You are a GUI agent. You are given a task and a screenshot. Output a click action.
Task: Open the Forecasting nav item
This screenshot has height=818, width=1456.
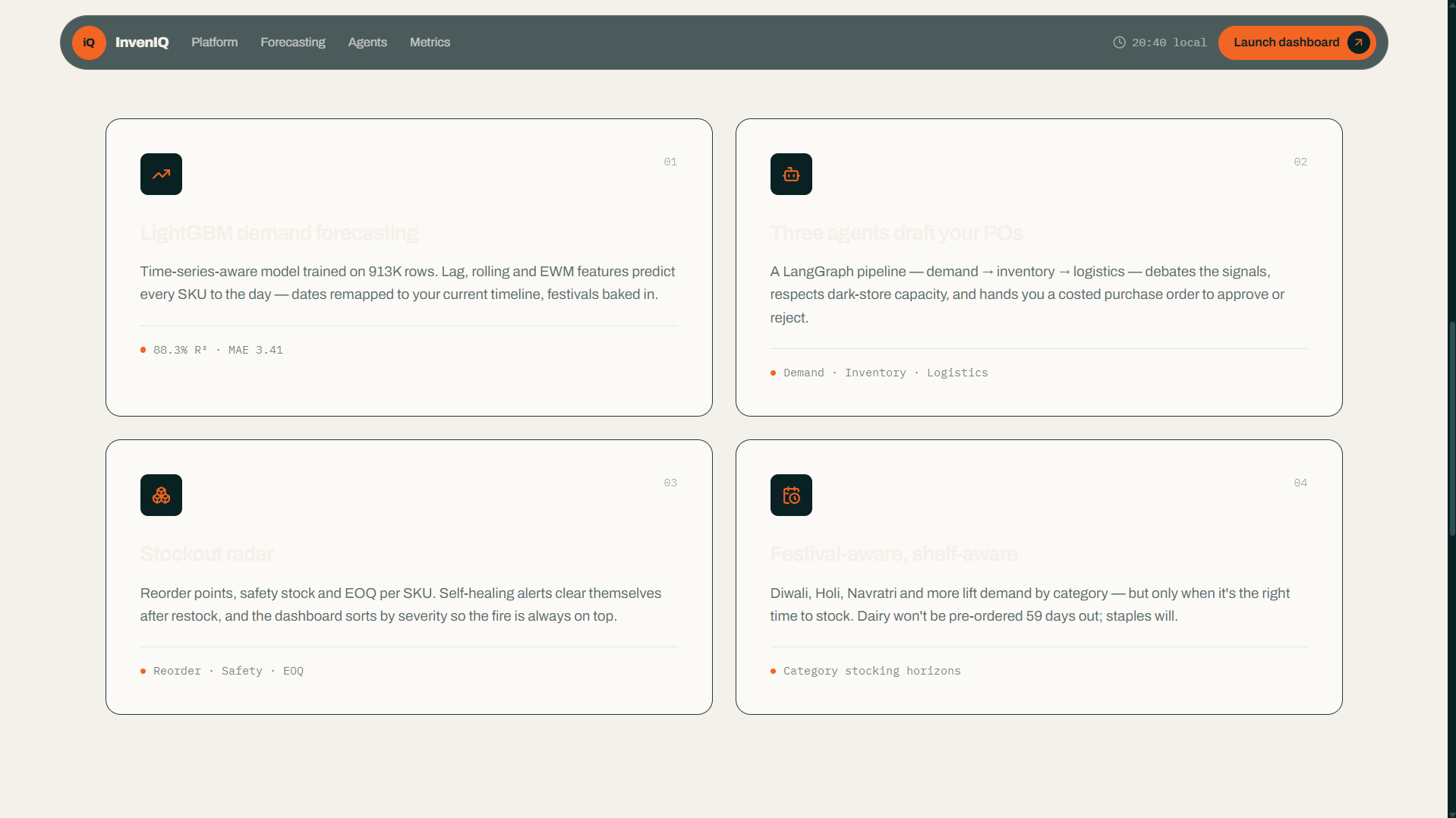tap(293, 42)
